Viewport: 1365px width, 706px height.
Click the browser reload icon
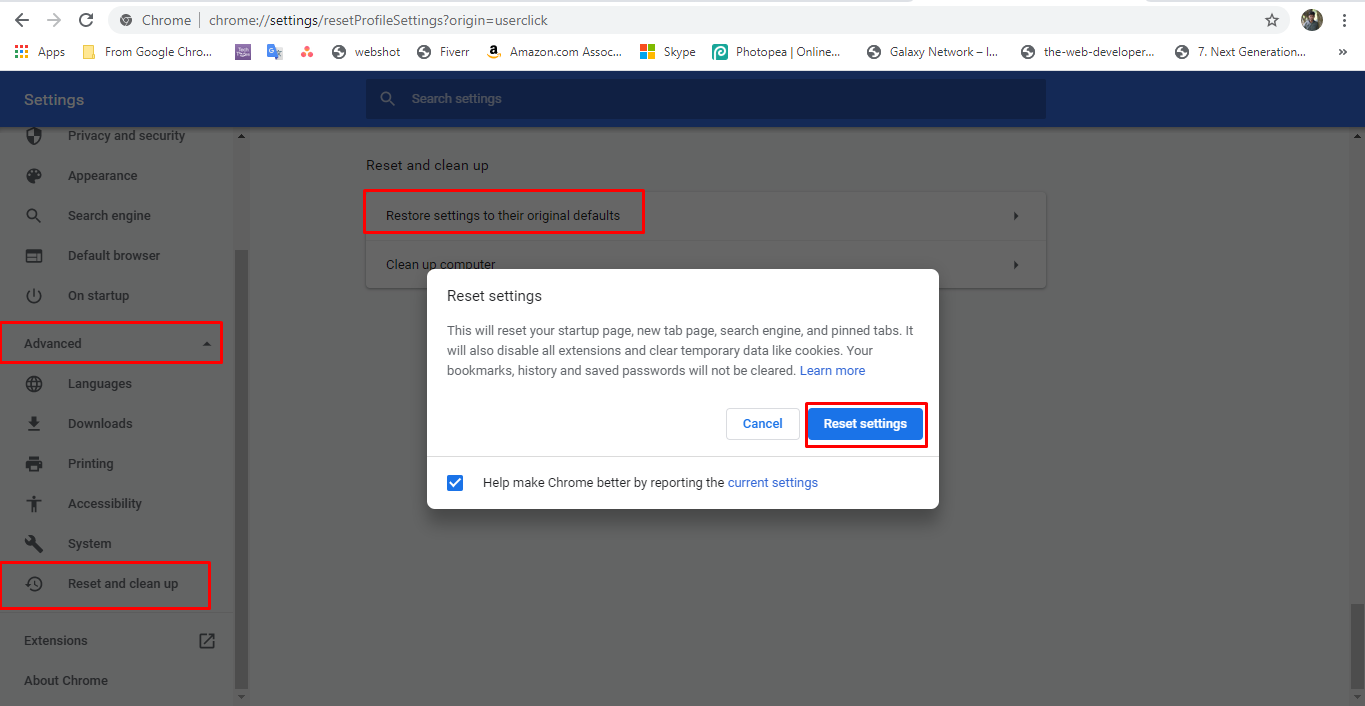pos(86,20)
